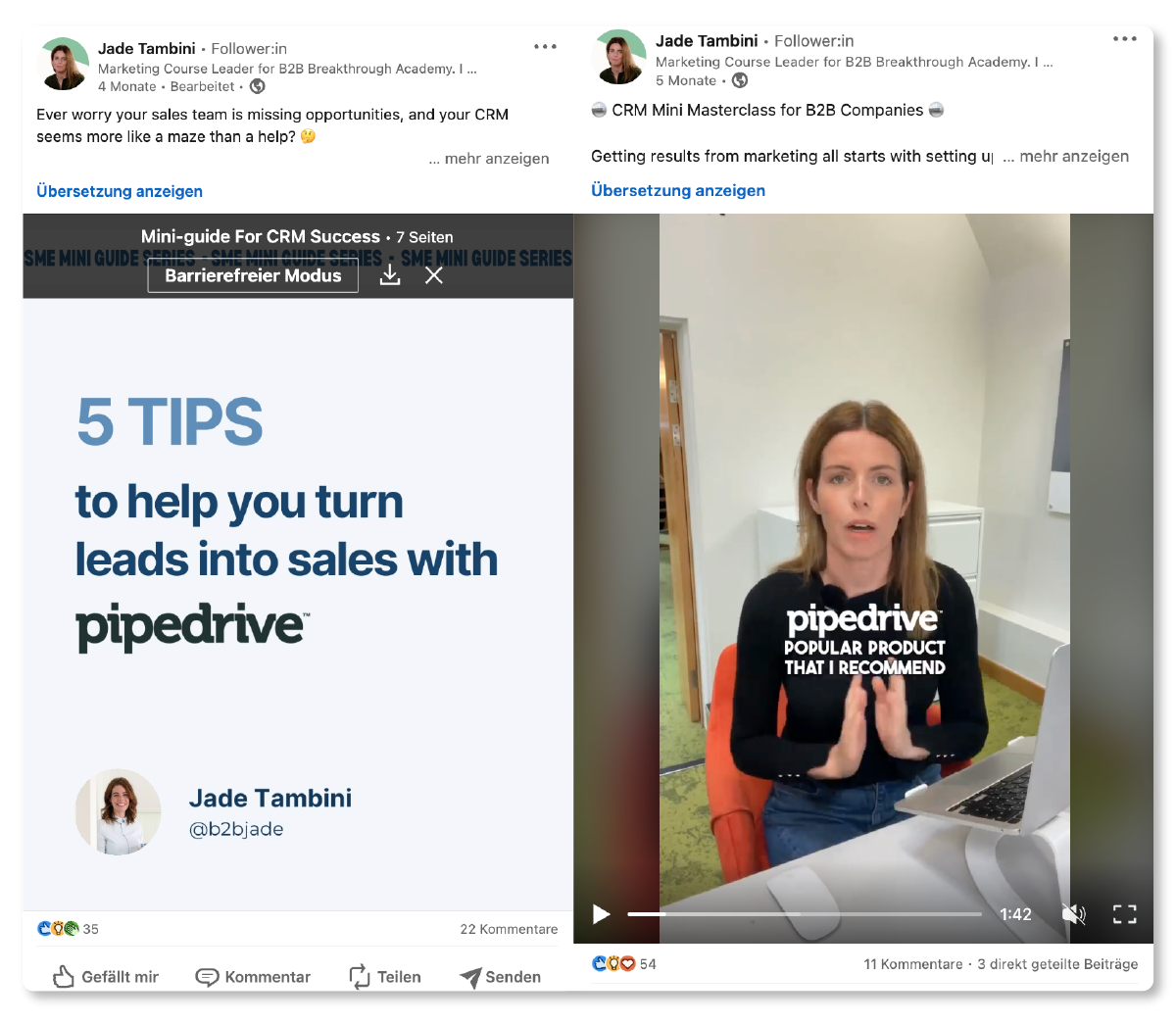Switch the video to fullscreen
1176x1024 pixels.
[x=1125, y=914]
